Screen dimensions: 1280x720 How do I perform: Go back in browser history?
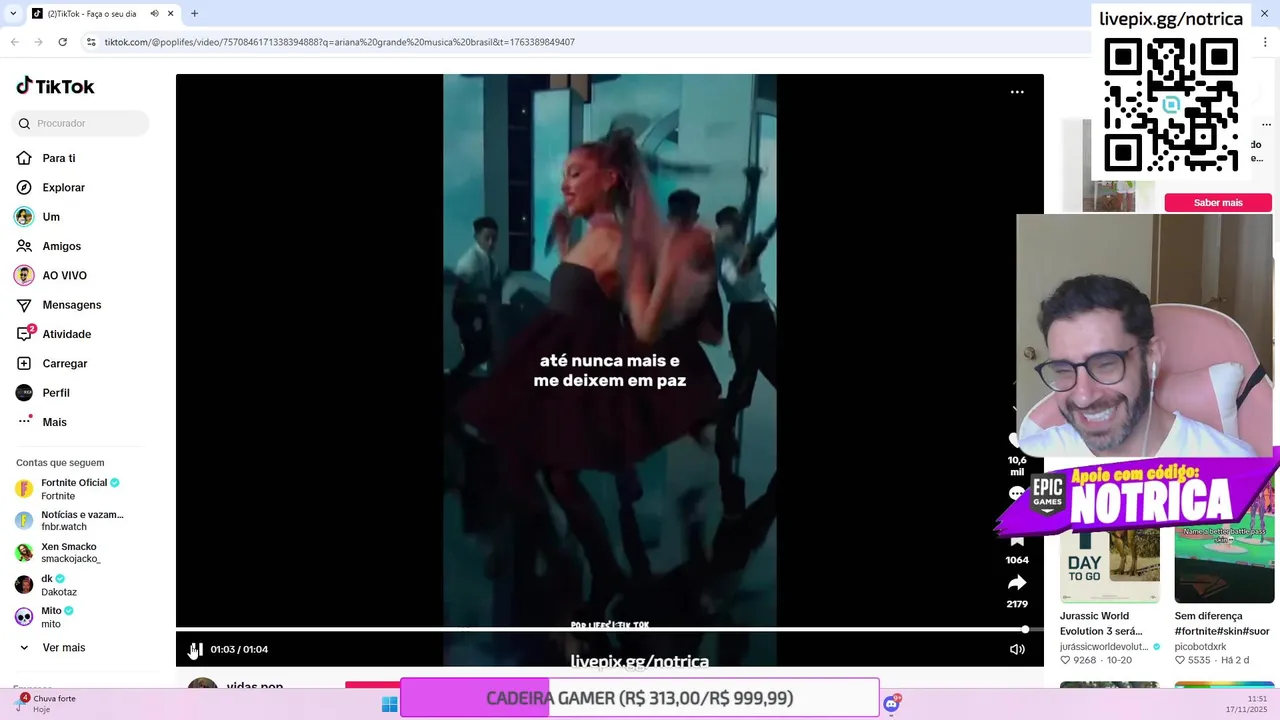(14, 42)
